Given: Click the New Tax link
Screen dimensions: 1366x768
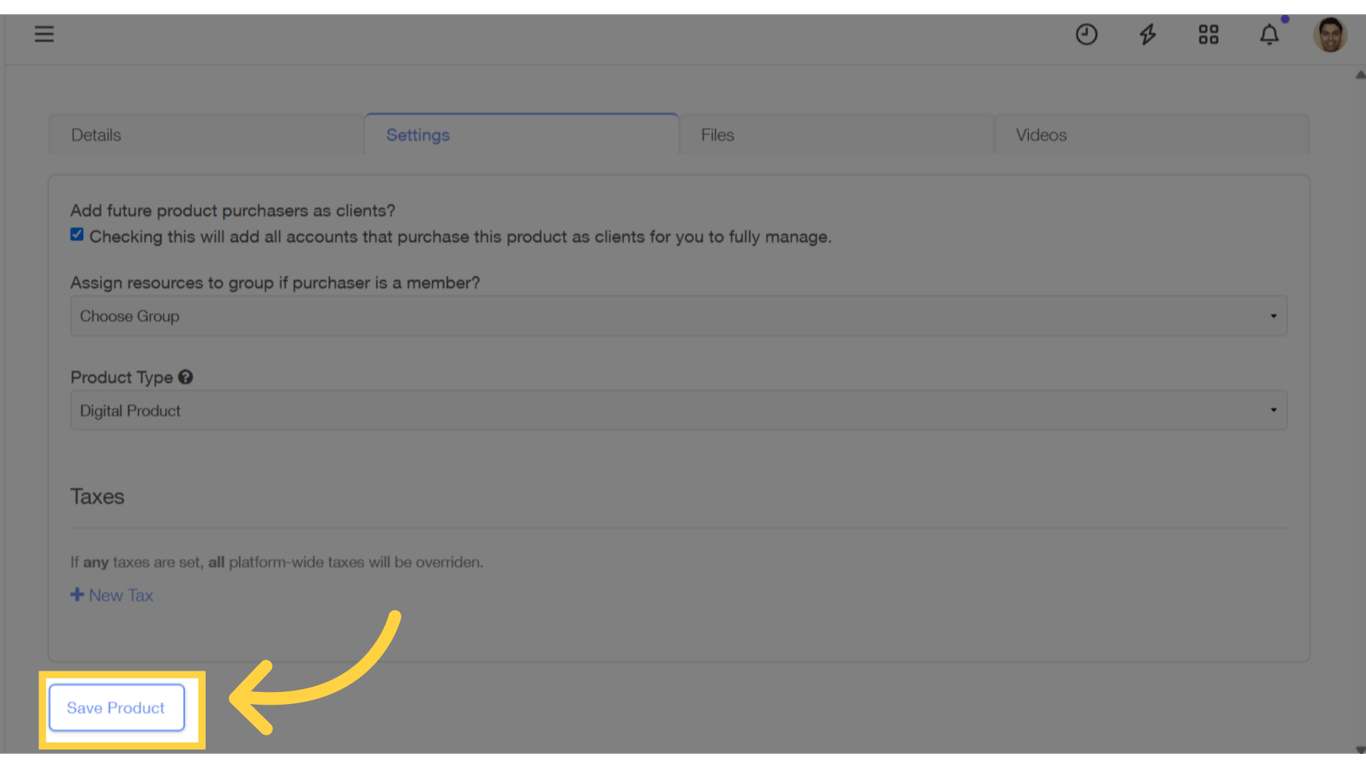Looking at the screenshot, I should coord(112,595).
